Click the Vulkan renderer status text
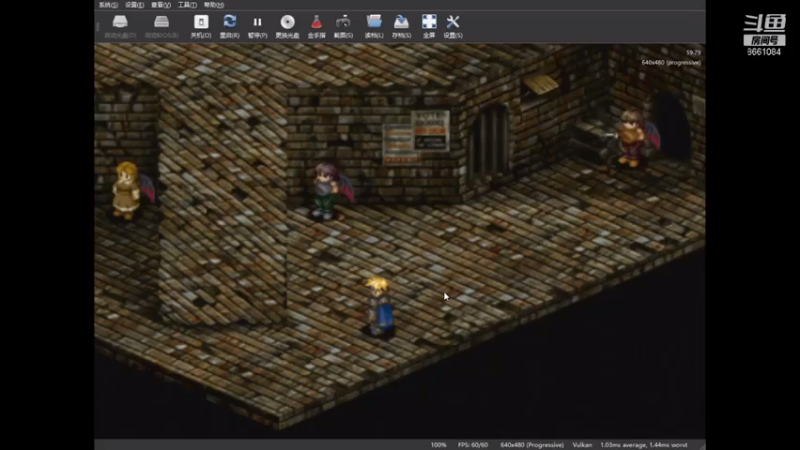800x450 pixels. [x=582, y=445]
